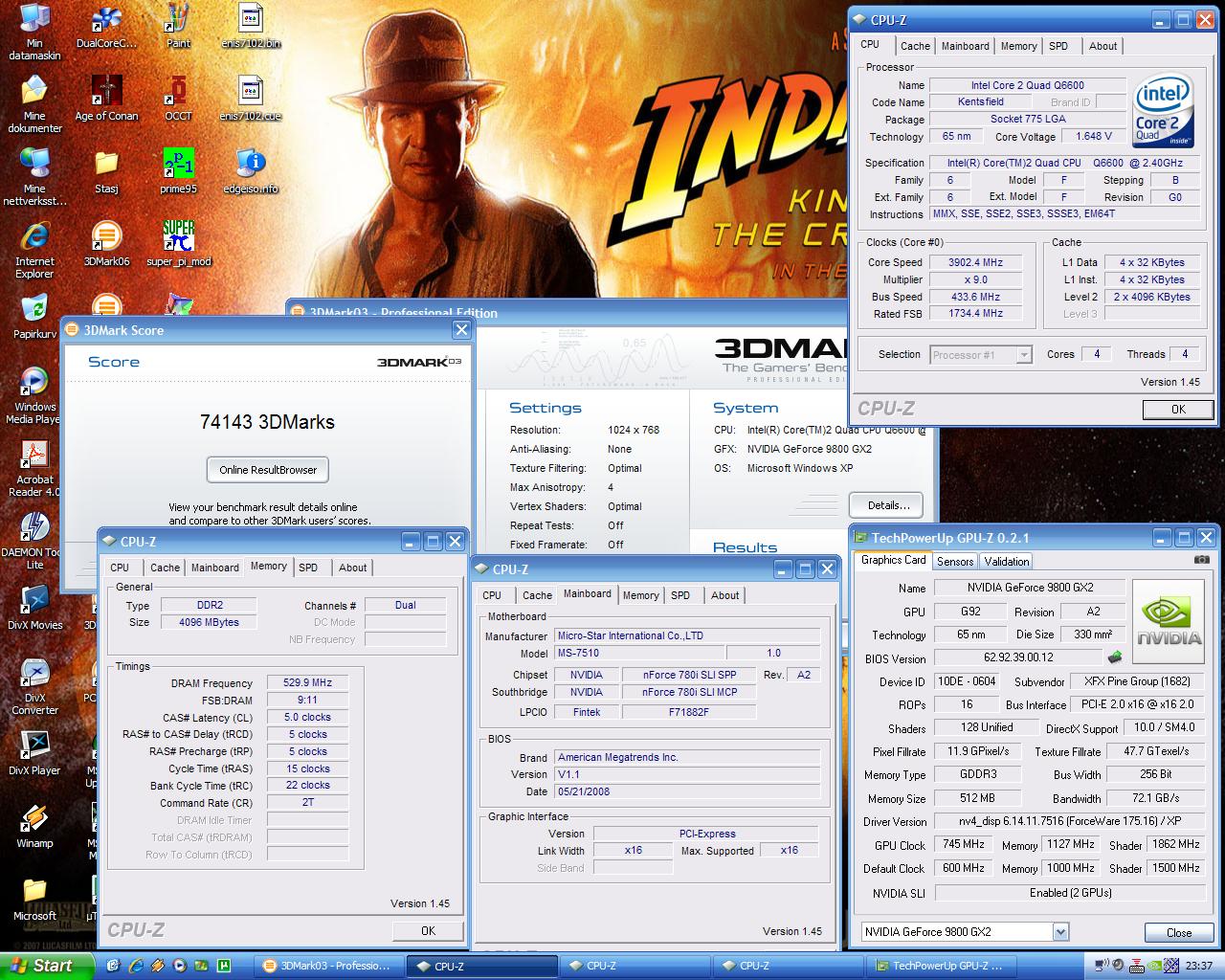The height and width of the screenshot is (980, 1225).
Task: Open the enis7102.bin file icon
Action: pyautogui.click(x=251, y=26)
